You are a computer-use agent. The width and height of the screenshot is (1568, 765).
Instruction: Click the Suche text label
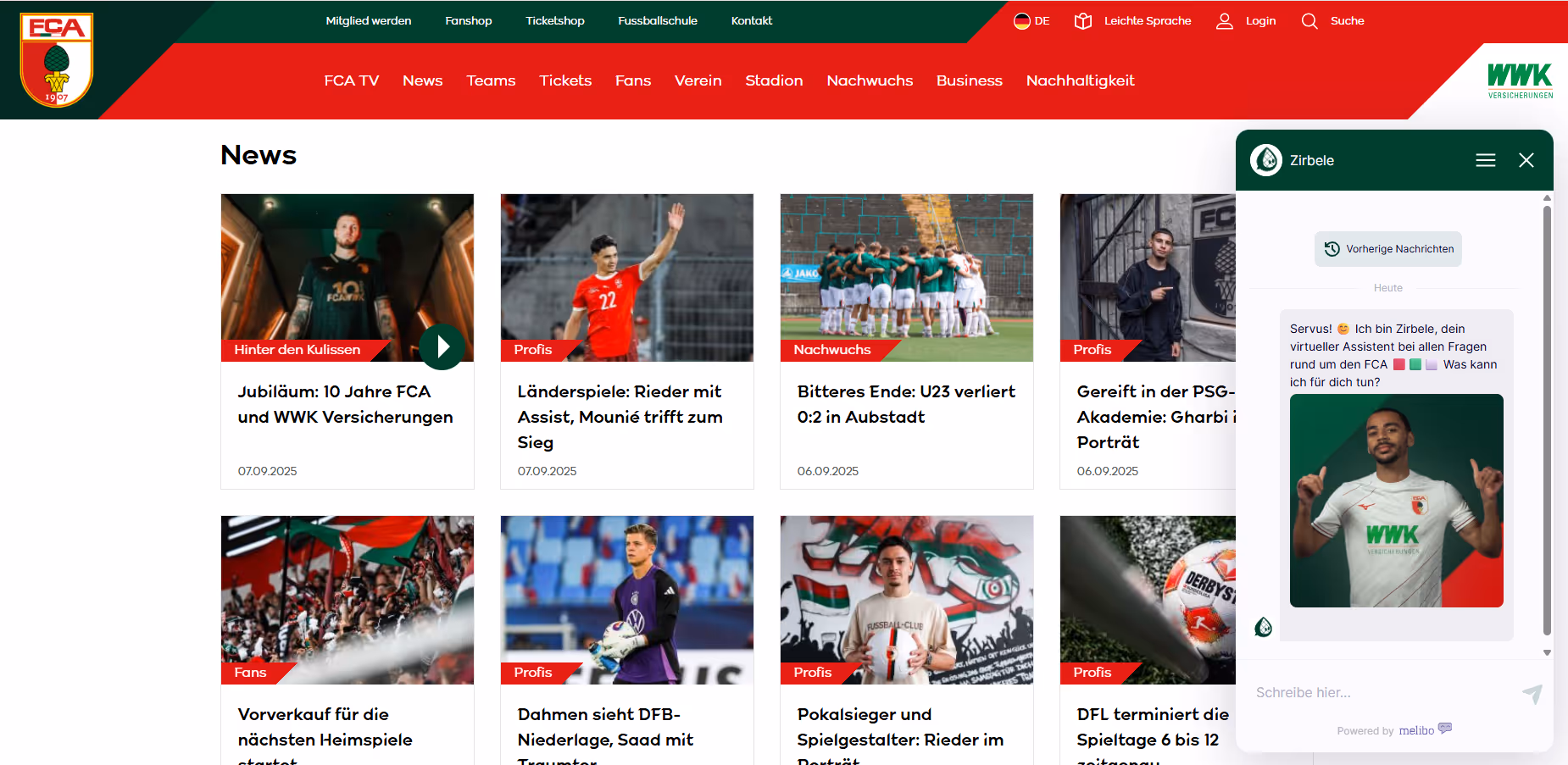(1348, 21)
